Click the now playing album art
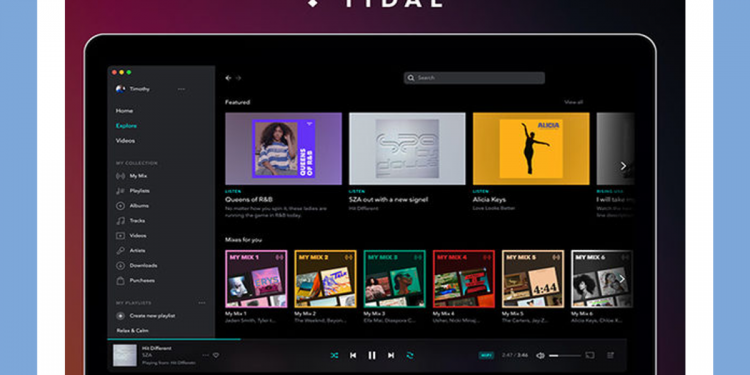The width and height of the screenshot is (750, 375). [125, 355]
